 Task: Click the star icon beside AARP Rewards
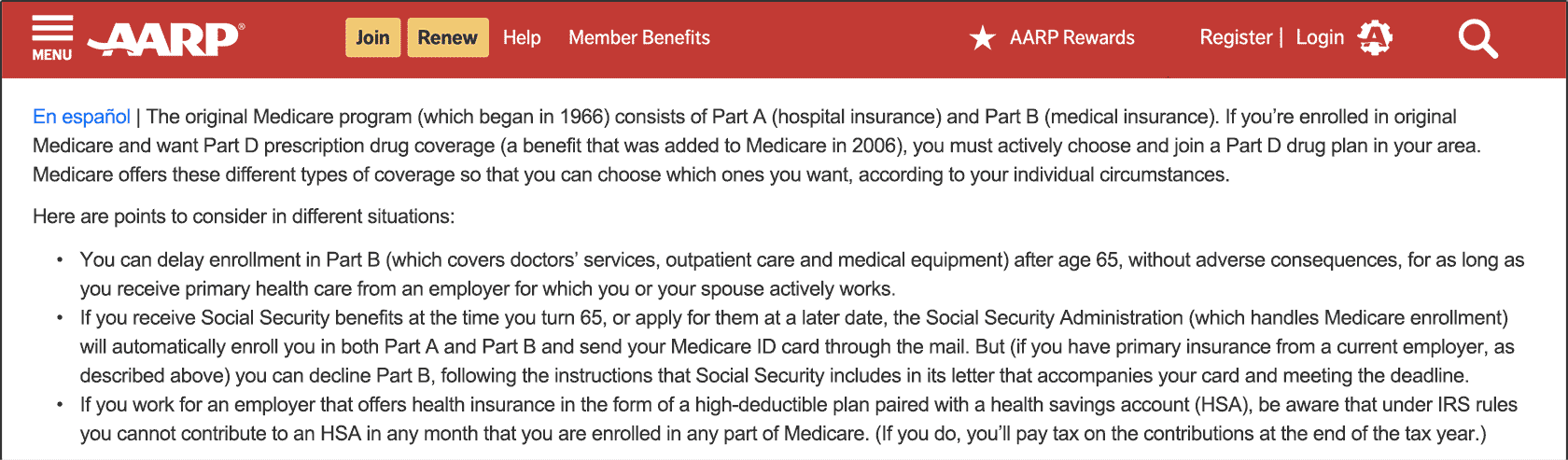tap(982, 38)
